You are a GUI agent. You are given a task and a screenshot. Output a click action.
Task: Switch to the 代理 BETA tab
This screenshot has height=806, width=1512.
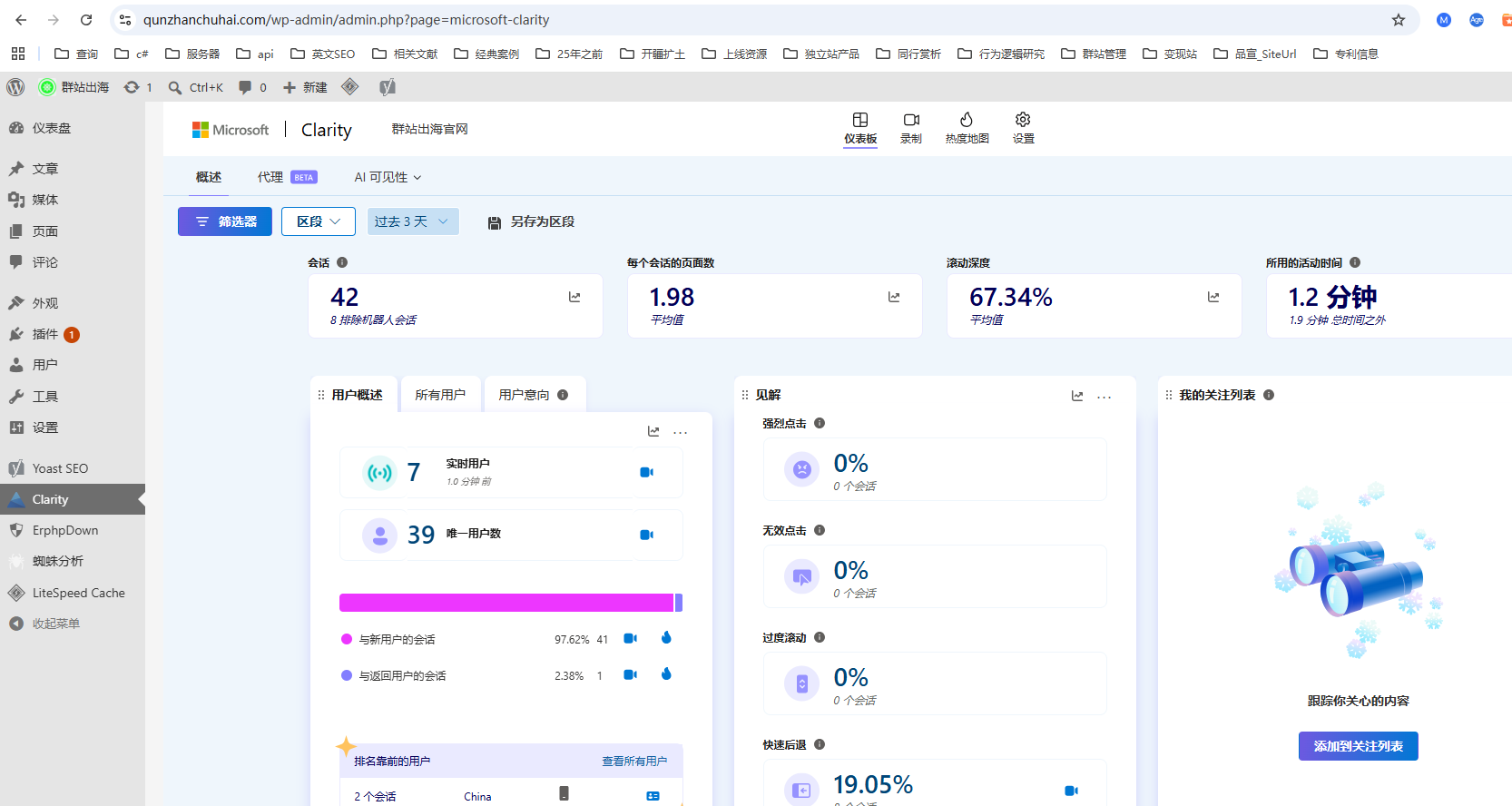[x=287, y=177]
